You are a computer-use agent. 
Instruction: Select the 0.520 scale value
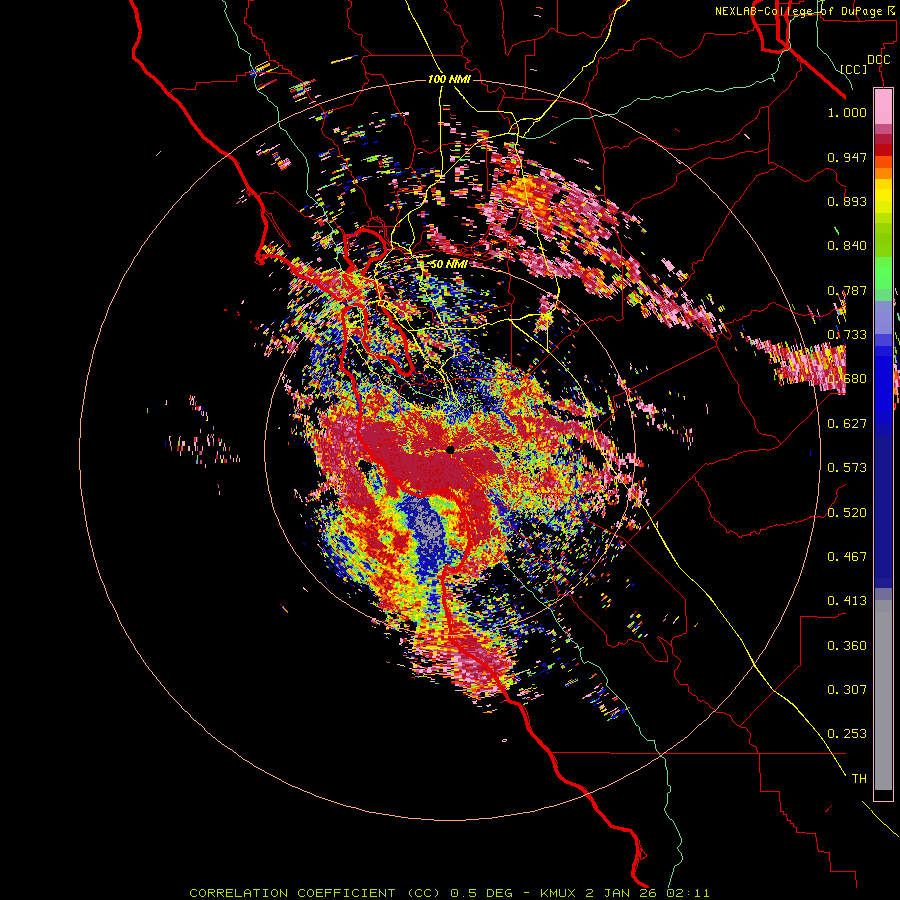(x=847, y=513)
